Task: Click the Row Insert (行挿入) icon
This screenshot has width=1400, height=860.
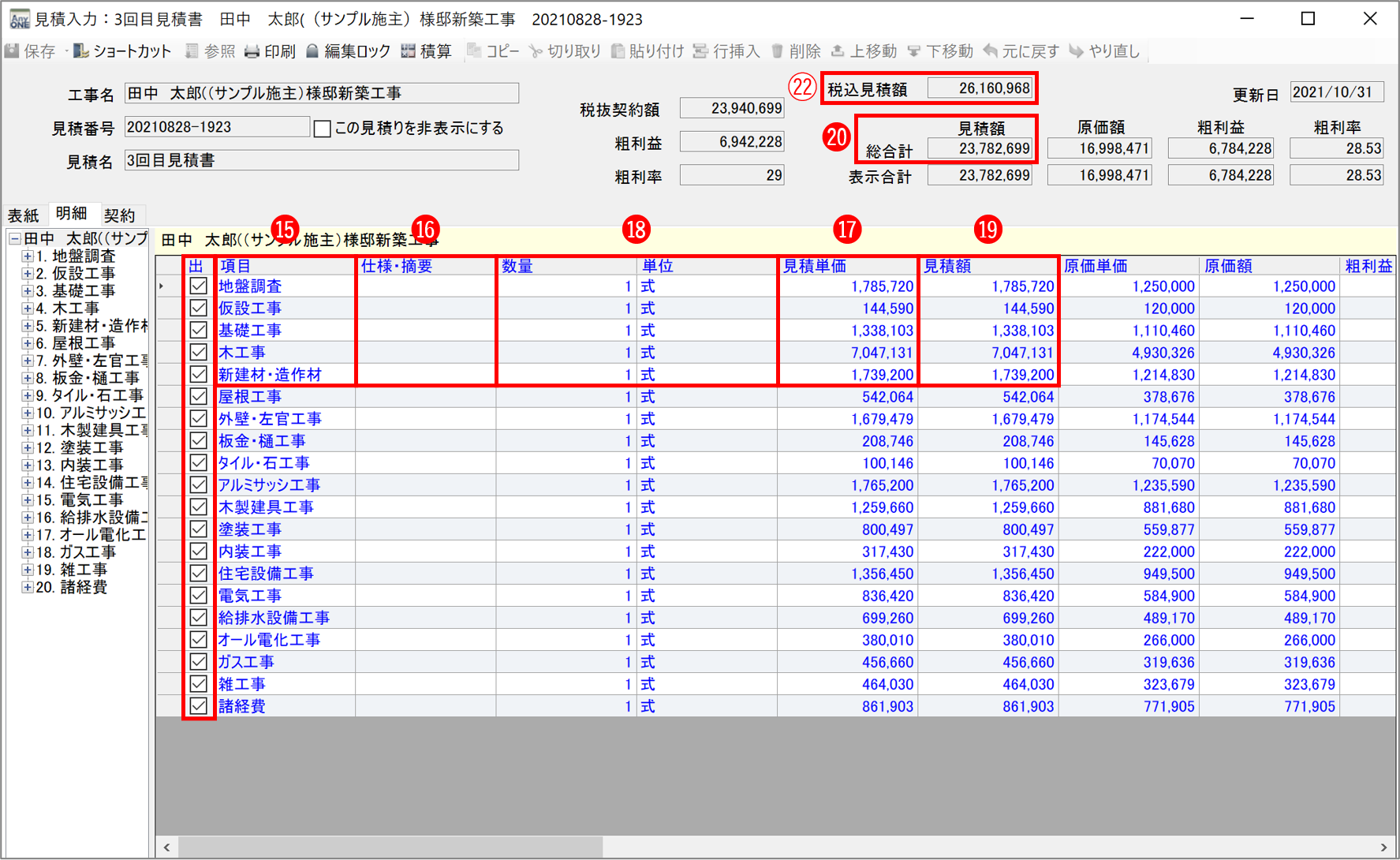Action: coord(700,51)
